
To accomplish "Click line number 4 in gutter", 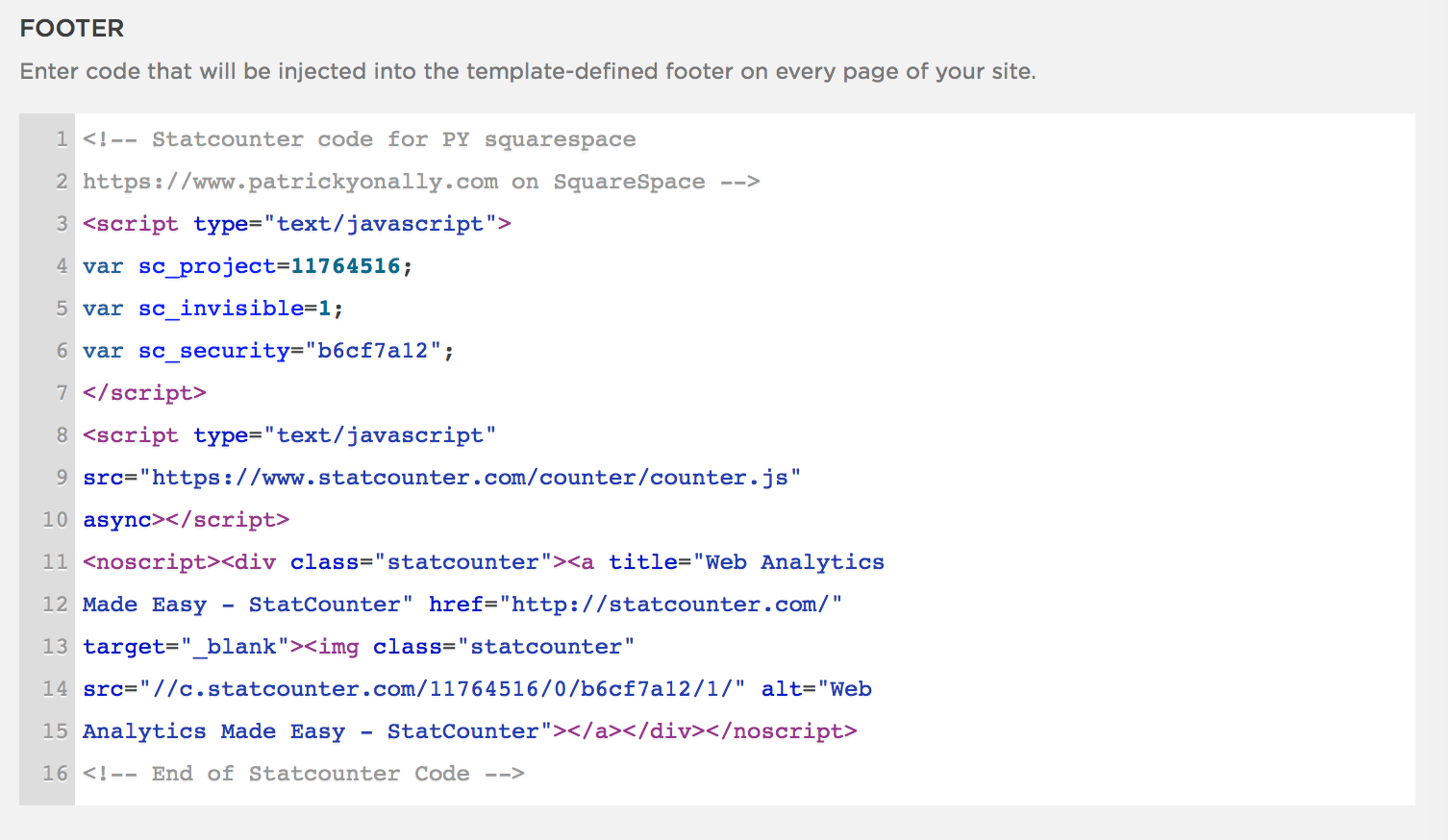I will (62, 266).
